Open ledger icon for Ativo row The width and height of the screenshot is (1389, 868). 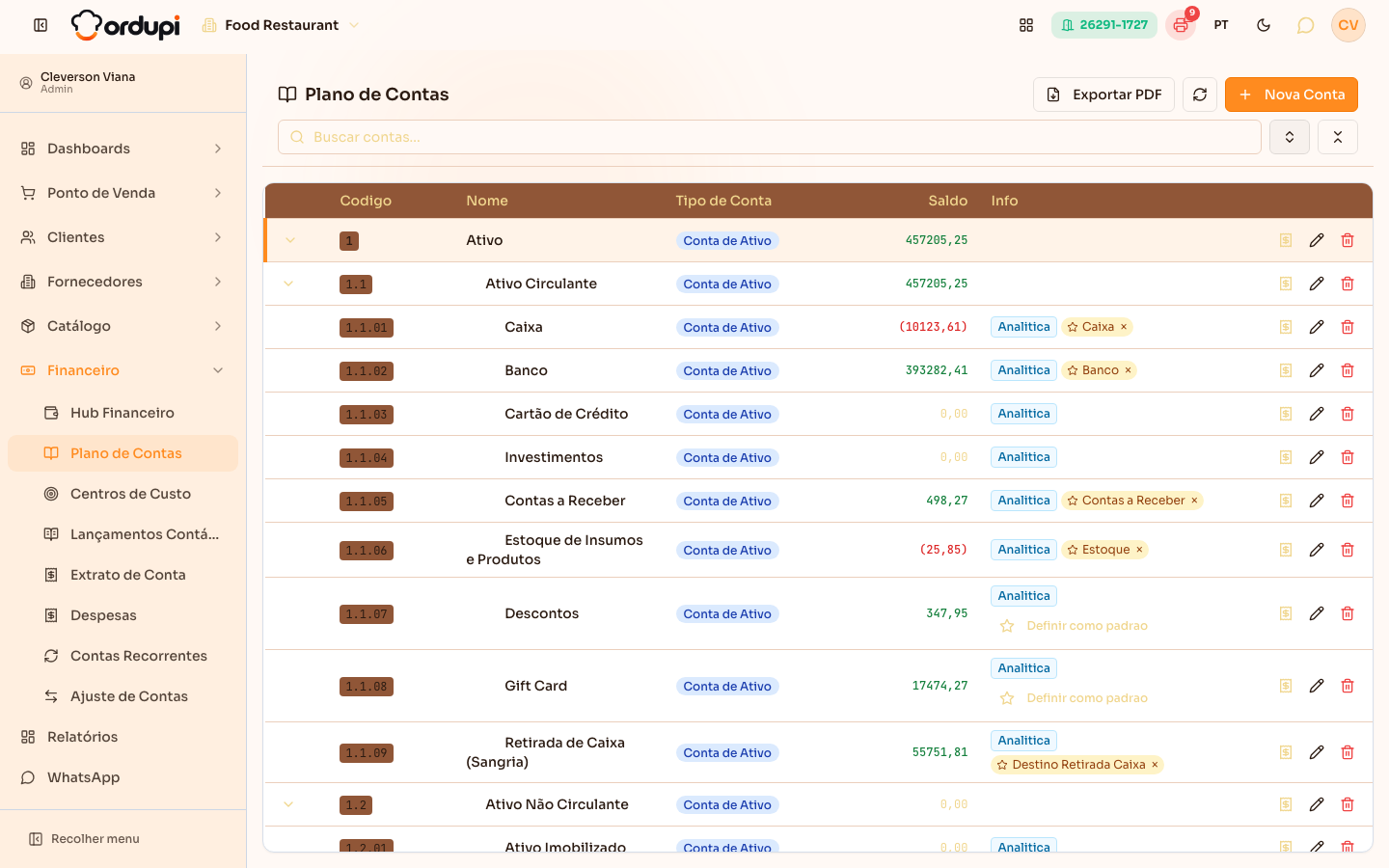pyautogui.click(x=1286, y=240)
